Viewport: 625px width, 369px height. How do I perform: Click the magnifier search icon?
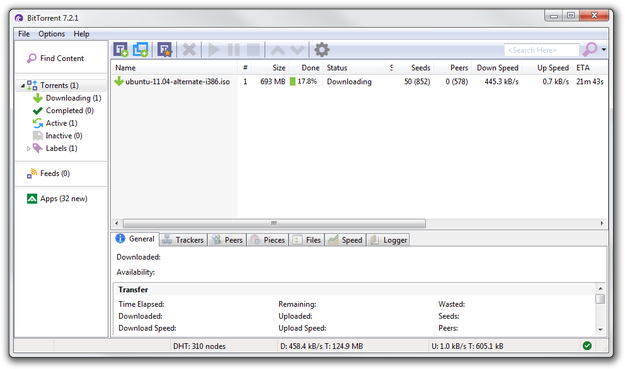pos(590,50)
